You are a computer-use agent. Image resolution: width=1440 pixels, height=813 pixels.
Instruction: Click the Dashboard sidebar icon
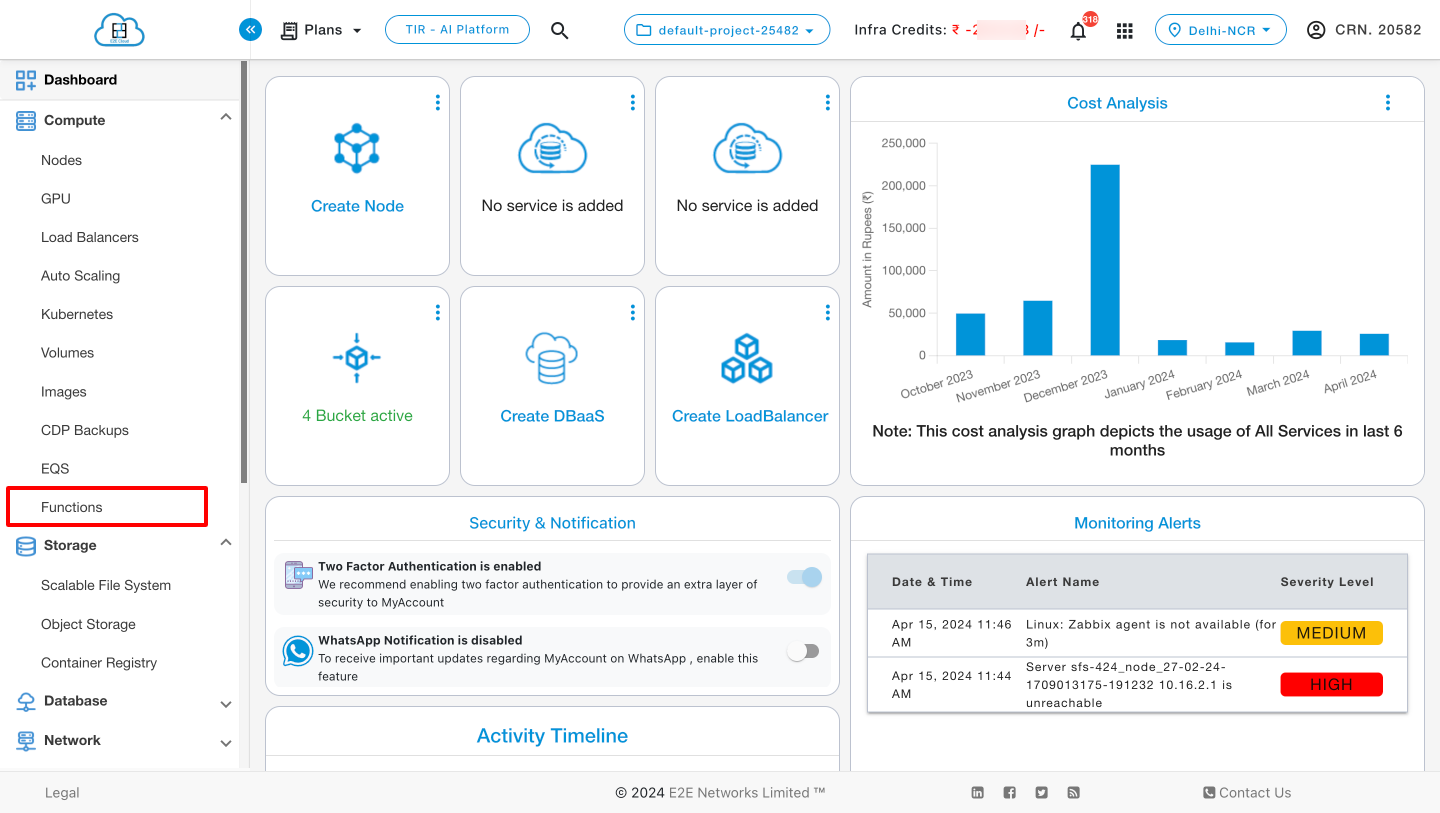click(x=26, y=80)
